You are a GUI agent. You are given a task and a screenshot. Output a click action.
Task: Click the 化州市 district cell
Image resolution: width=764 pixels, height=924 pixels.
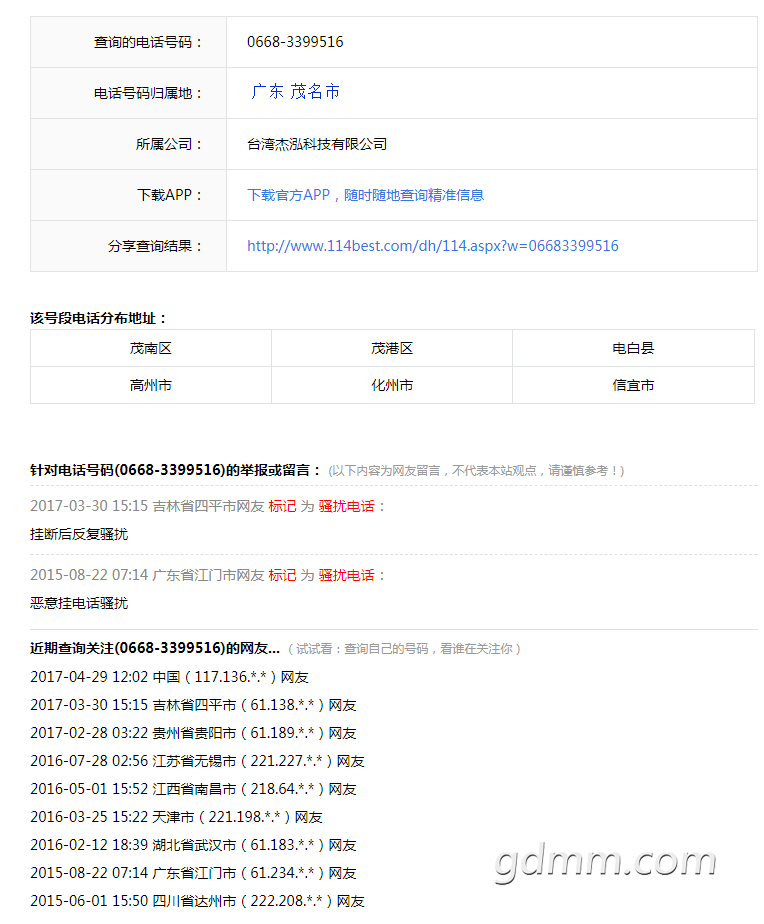[x=392, y=385]
